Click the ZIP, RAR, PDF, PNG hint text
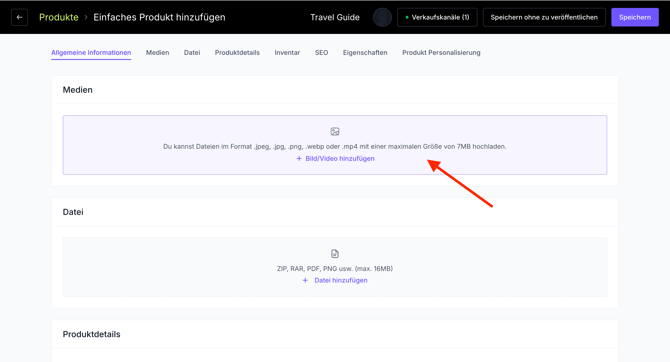This screenshot has width=670, height=362. (335, 268)
